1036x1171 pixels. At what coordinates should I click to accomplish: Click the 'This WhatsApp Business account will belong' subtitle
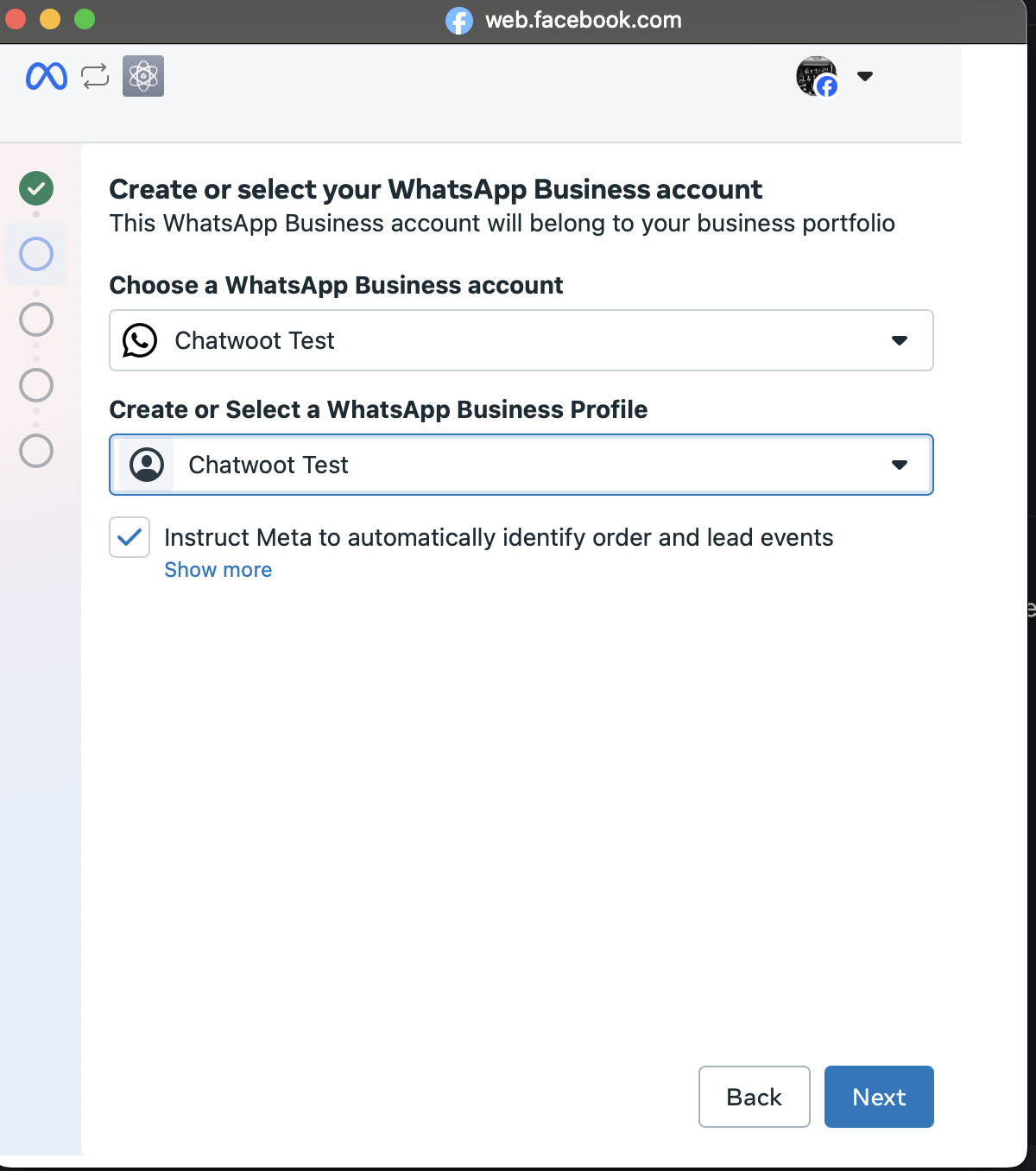502,223
